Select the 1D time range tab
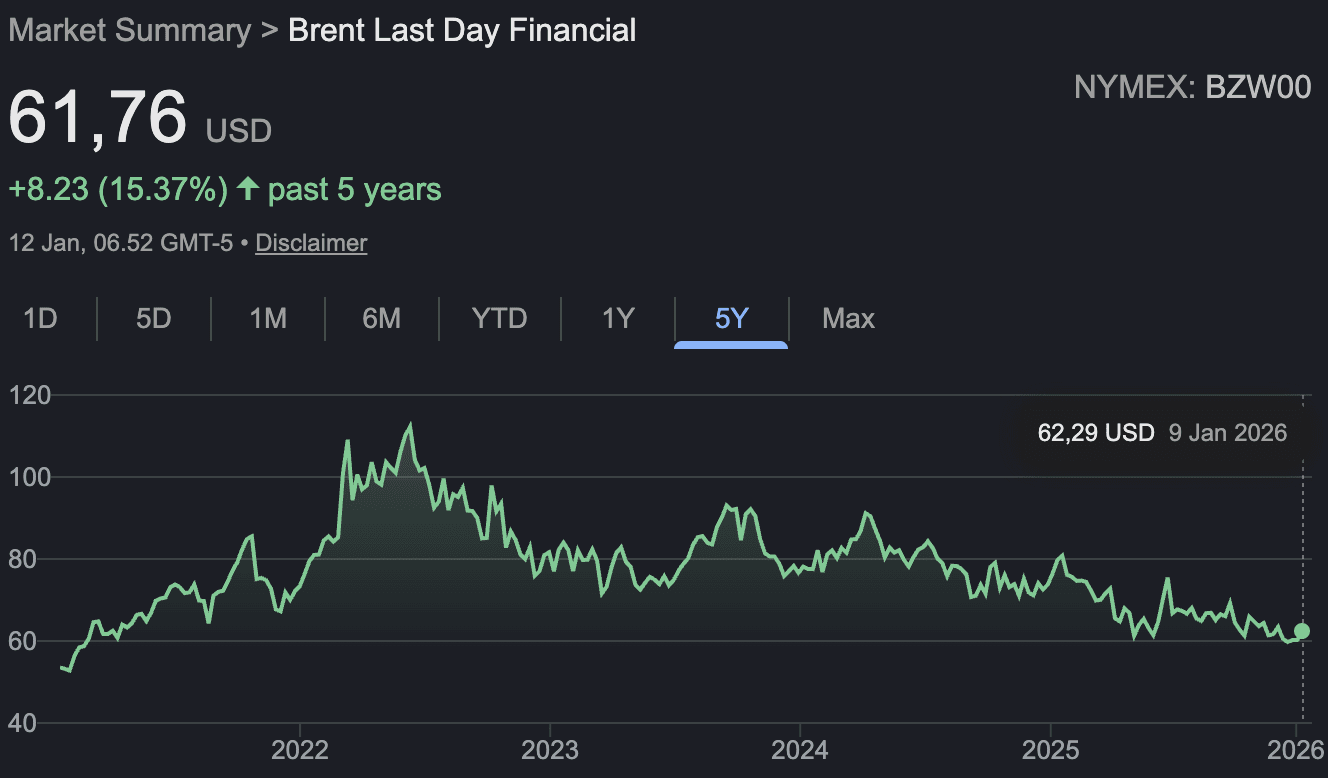 (38, 318)
